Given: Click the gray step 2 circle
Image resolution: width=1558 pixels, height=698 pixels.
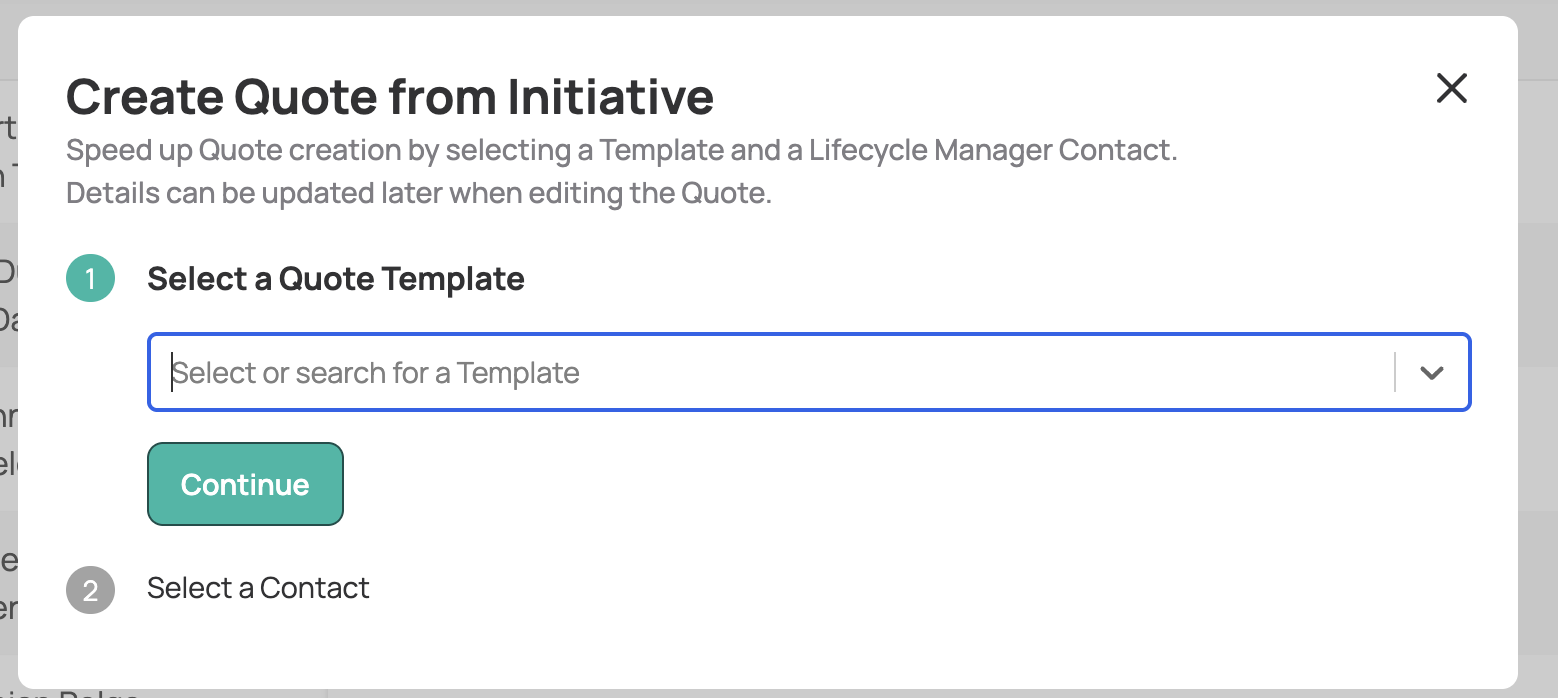Looking at the screenshot, I should [91, 590].
